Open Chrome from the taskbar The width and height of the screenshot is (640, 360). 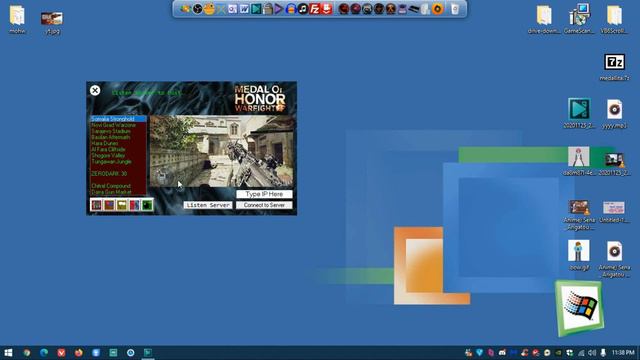tap(27, 352)
